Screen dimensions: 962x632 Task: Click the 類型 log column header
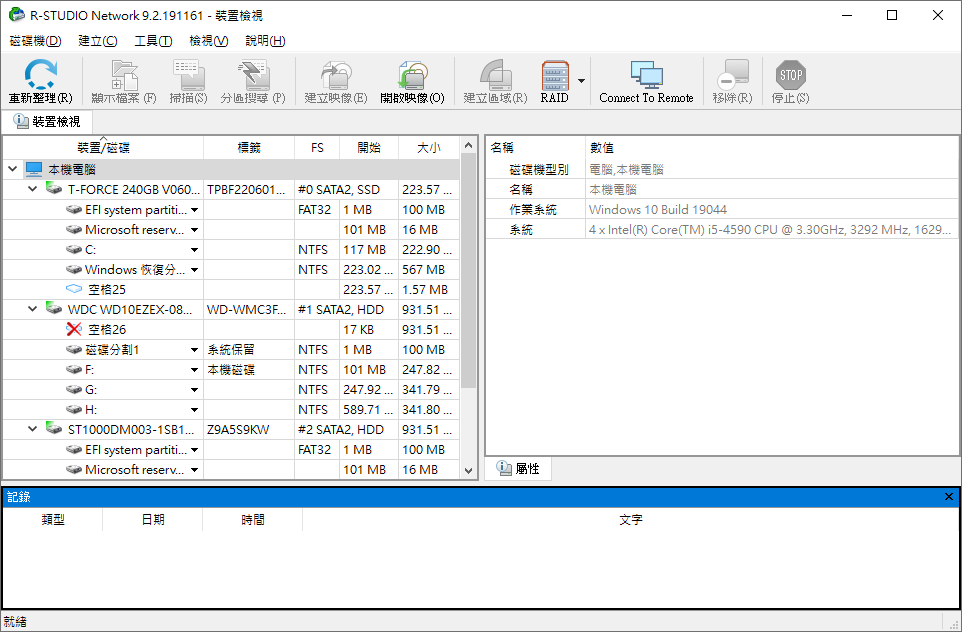coord(53,520)
